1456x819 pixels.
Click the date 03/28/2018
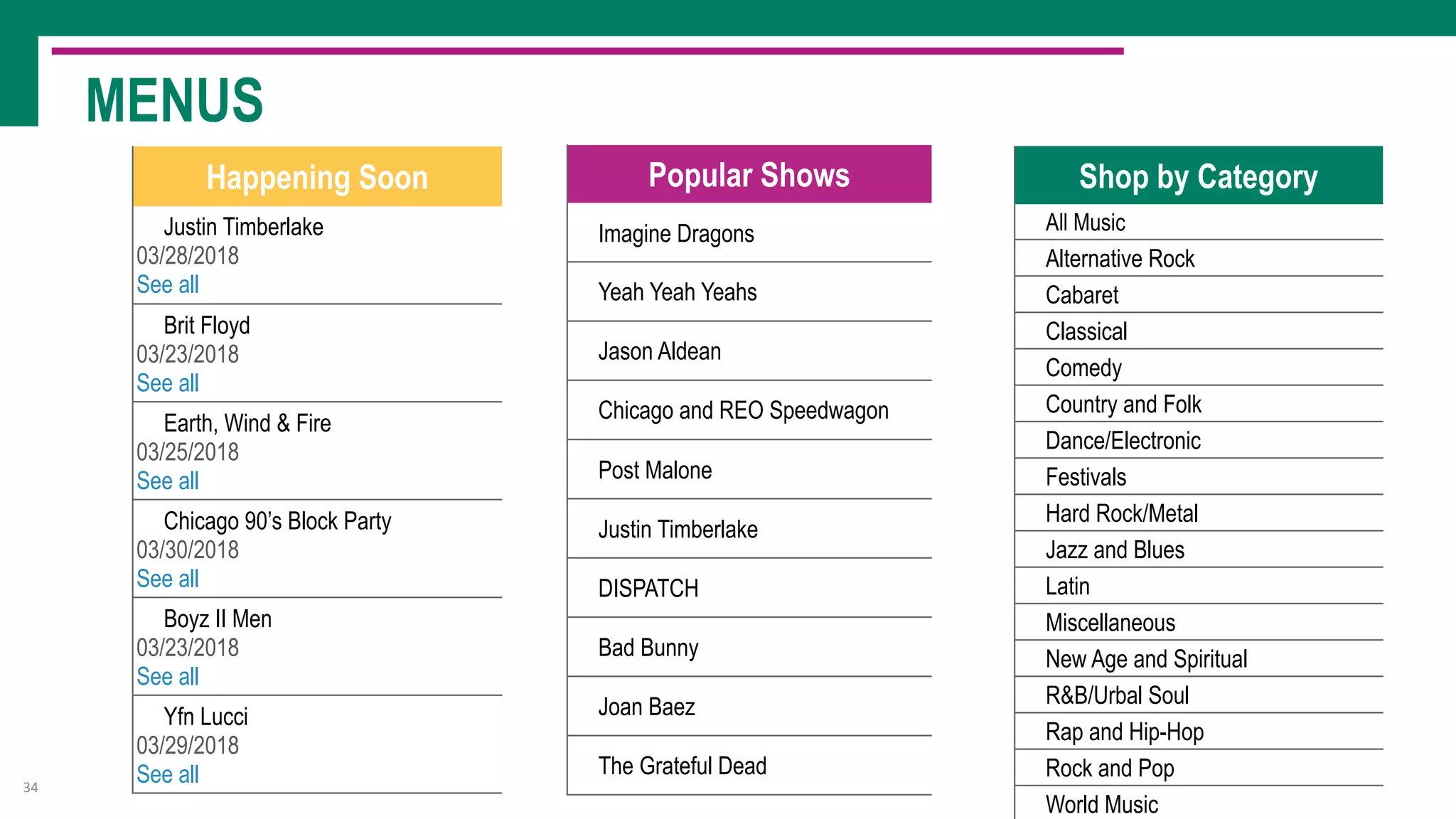pos(188,255)
